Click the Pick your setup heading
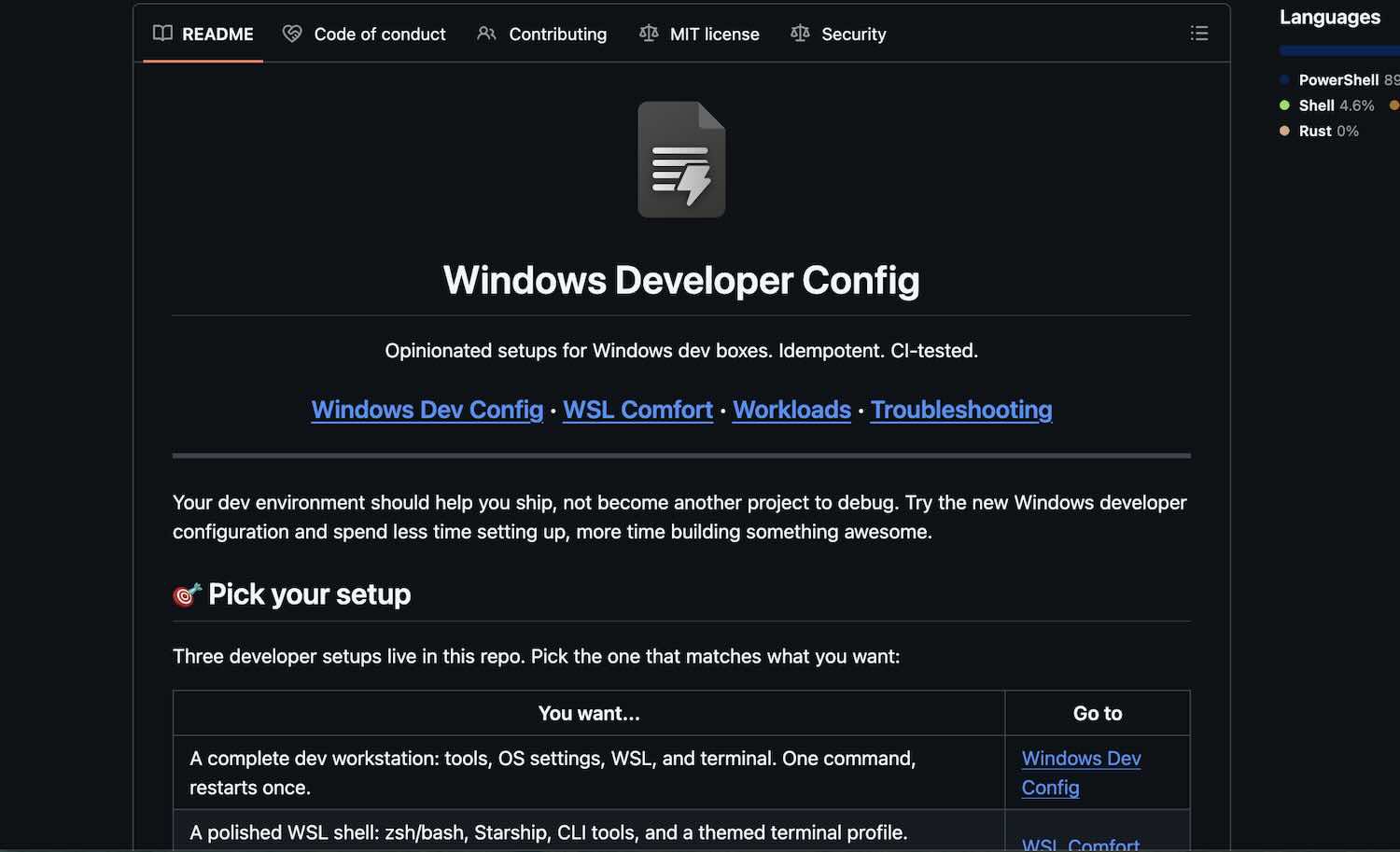This screenshot has width=1400, height=852. coord(309,594)
